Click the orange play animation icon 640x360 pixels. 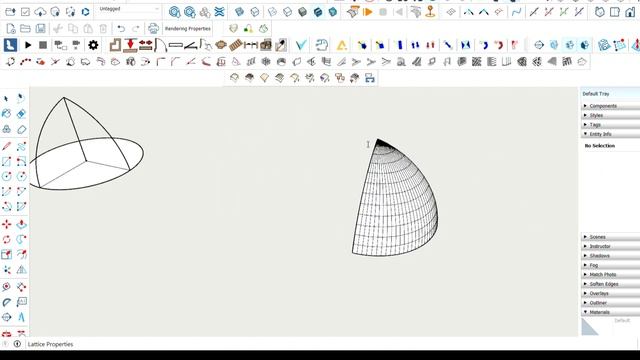coord(368,12)
